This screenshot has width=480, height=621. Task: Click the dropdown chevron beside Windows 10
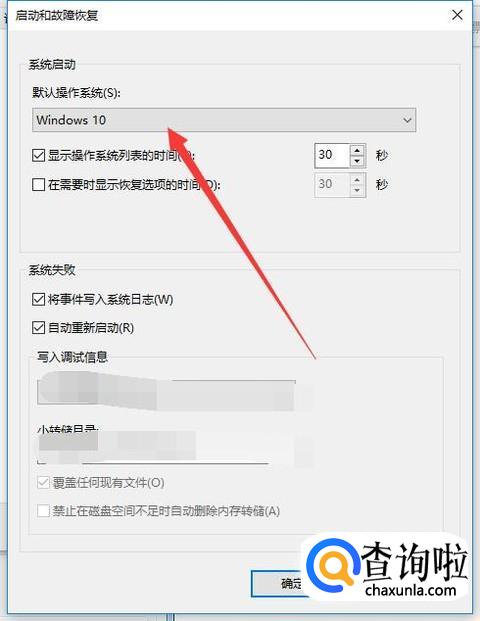coord(407,120)
